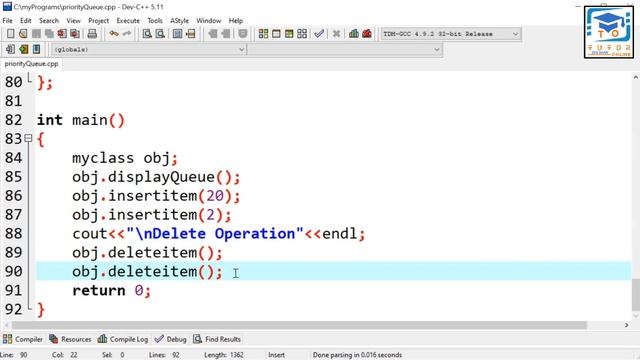Switch to the Resources bottom tab

[x=70, y=339]
